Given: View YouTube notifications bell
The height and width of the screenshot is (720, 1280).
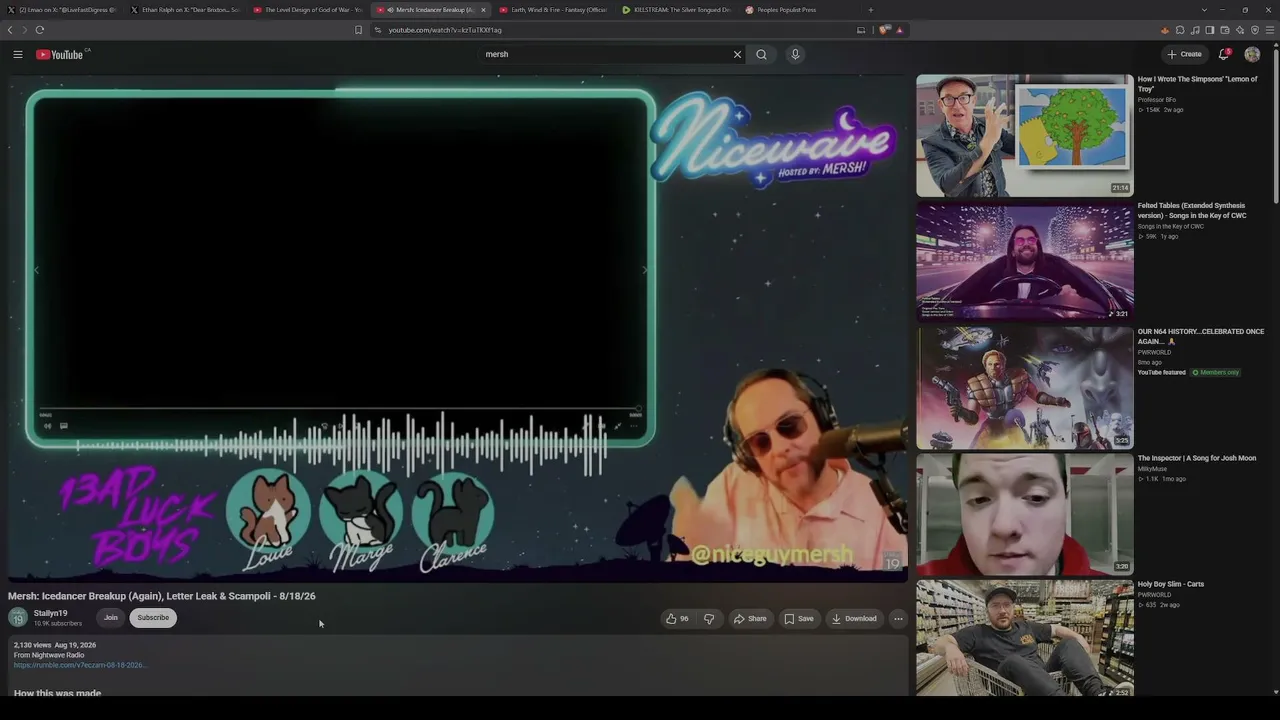Looking at the screenshot, I should [1224, 54].
